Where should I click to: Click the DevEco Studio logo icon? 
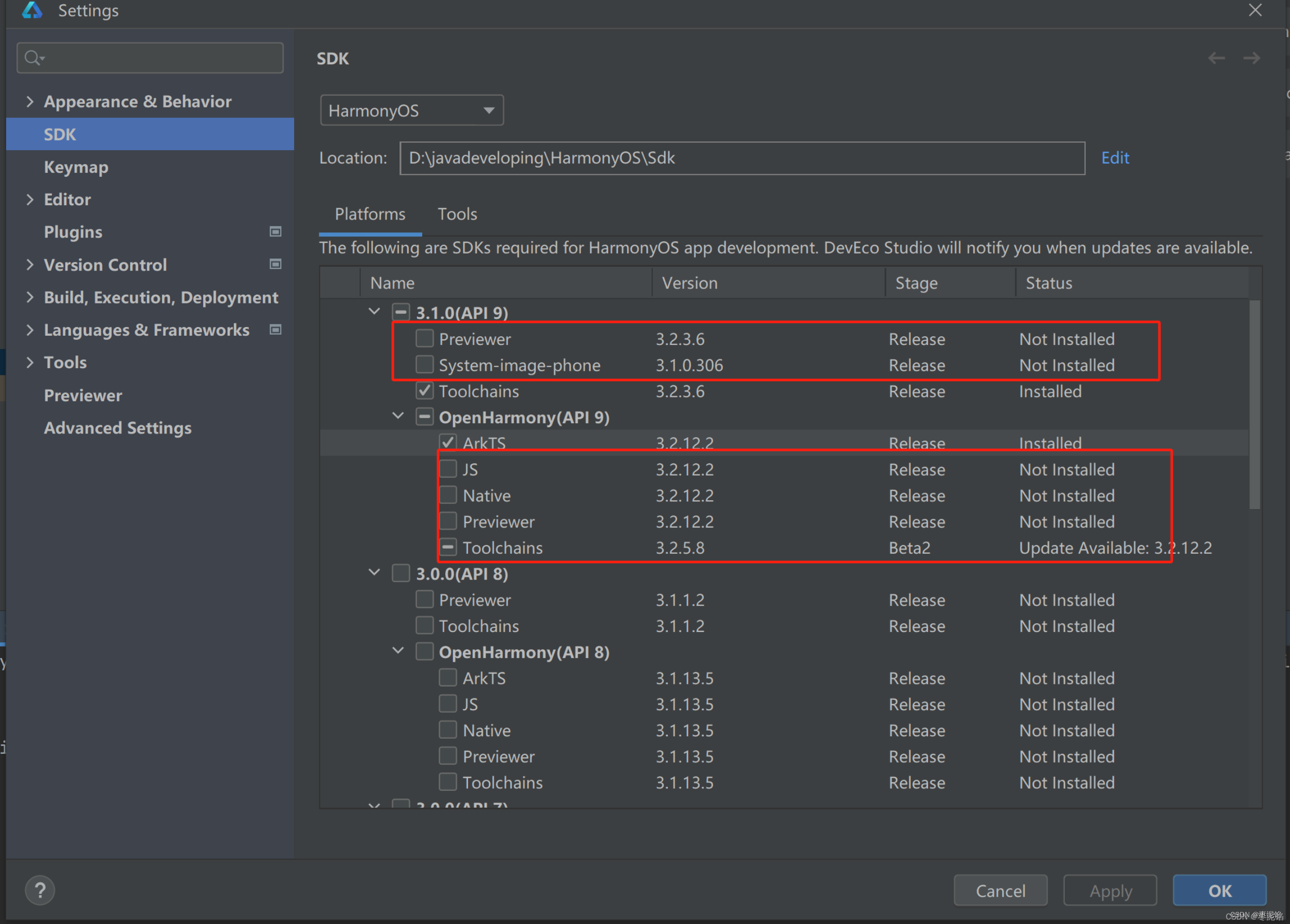click(x=32, y=10)
